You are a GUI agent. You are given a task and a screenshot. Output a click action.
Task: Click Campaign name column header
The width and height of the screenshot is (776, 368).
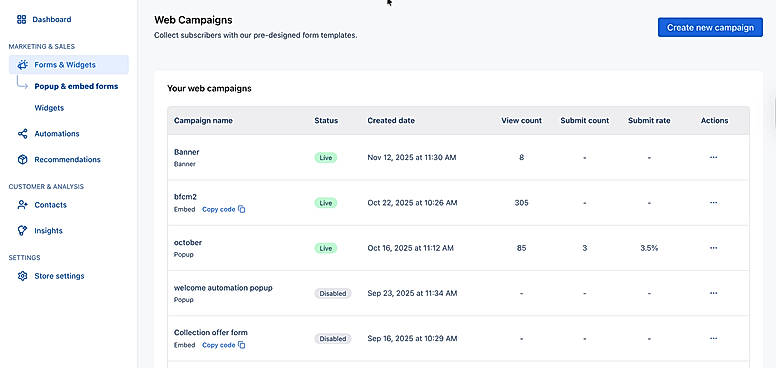click(x=203, y=121)
